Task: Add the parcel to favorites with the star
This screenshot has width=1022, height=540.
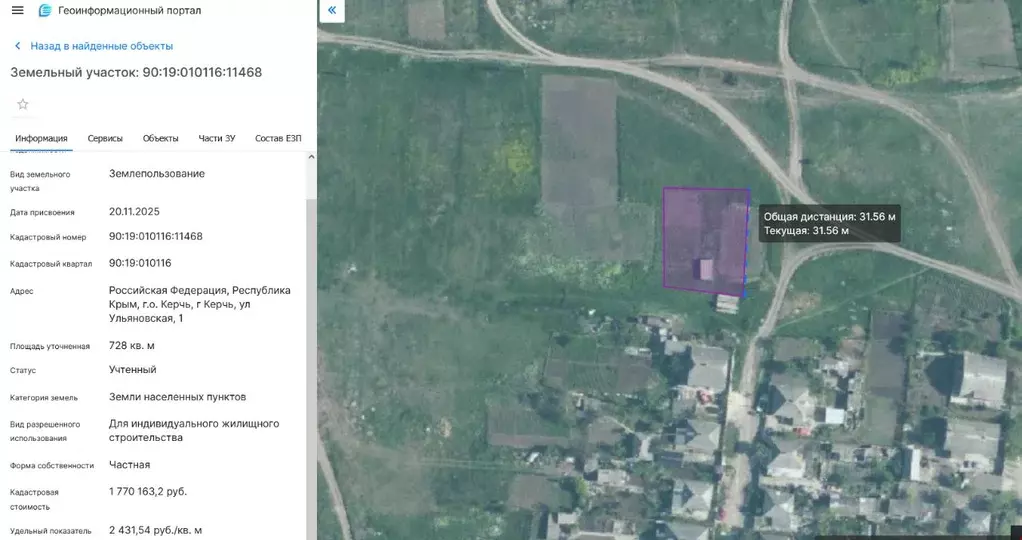Action: [23, 104]
